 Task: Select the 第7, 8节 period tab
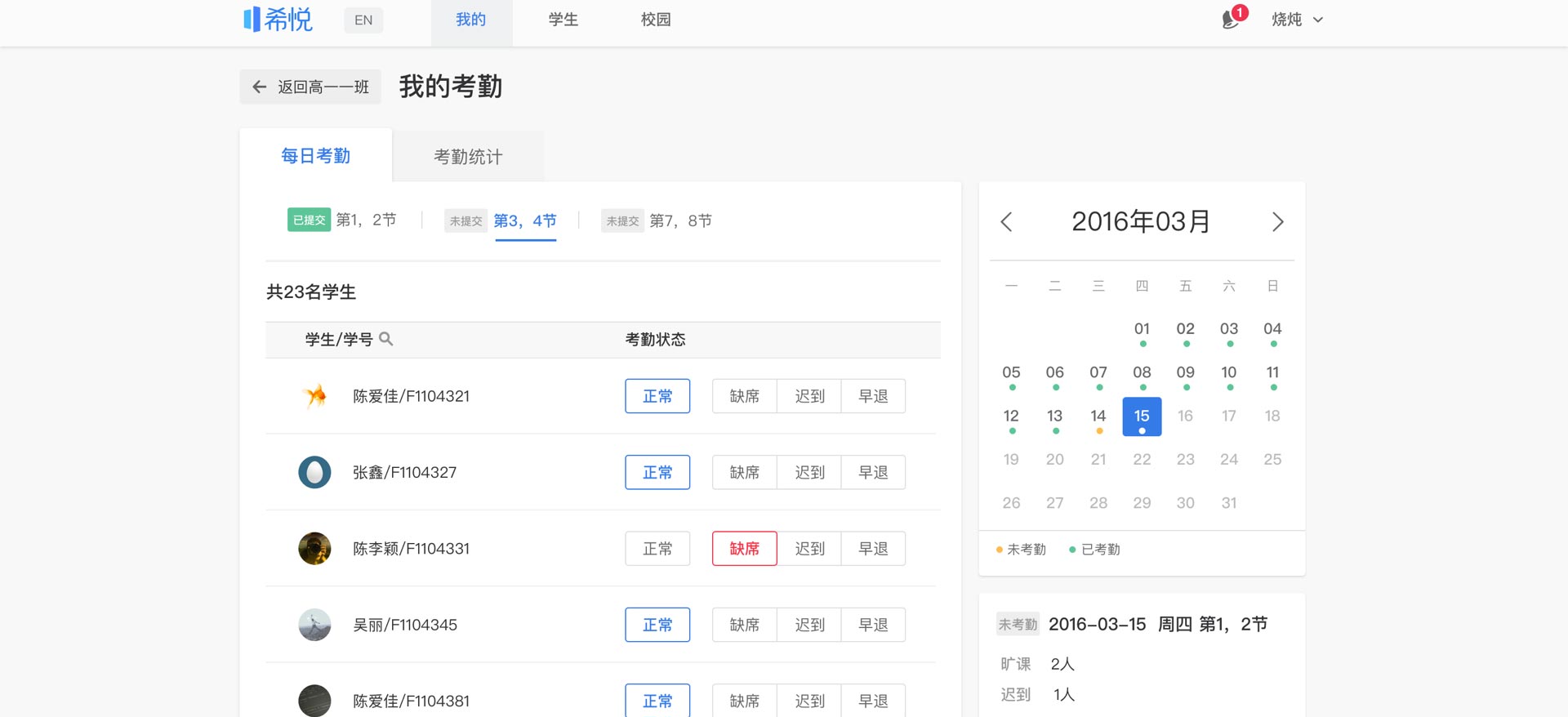click(x=679, y=220)
